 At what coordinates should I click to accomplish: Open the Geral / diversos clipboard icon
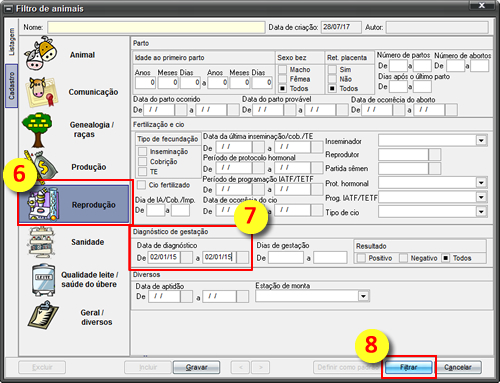click(x=43, y=315)
